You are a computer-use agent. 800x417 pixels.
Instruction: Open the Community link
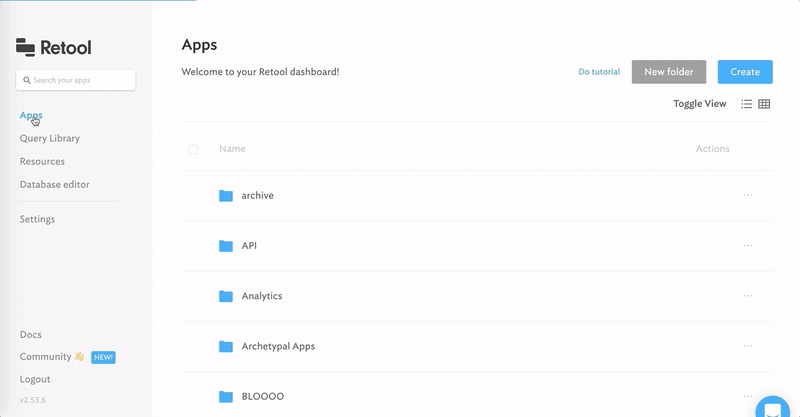pyautogui.click(x=45, y=357)
